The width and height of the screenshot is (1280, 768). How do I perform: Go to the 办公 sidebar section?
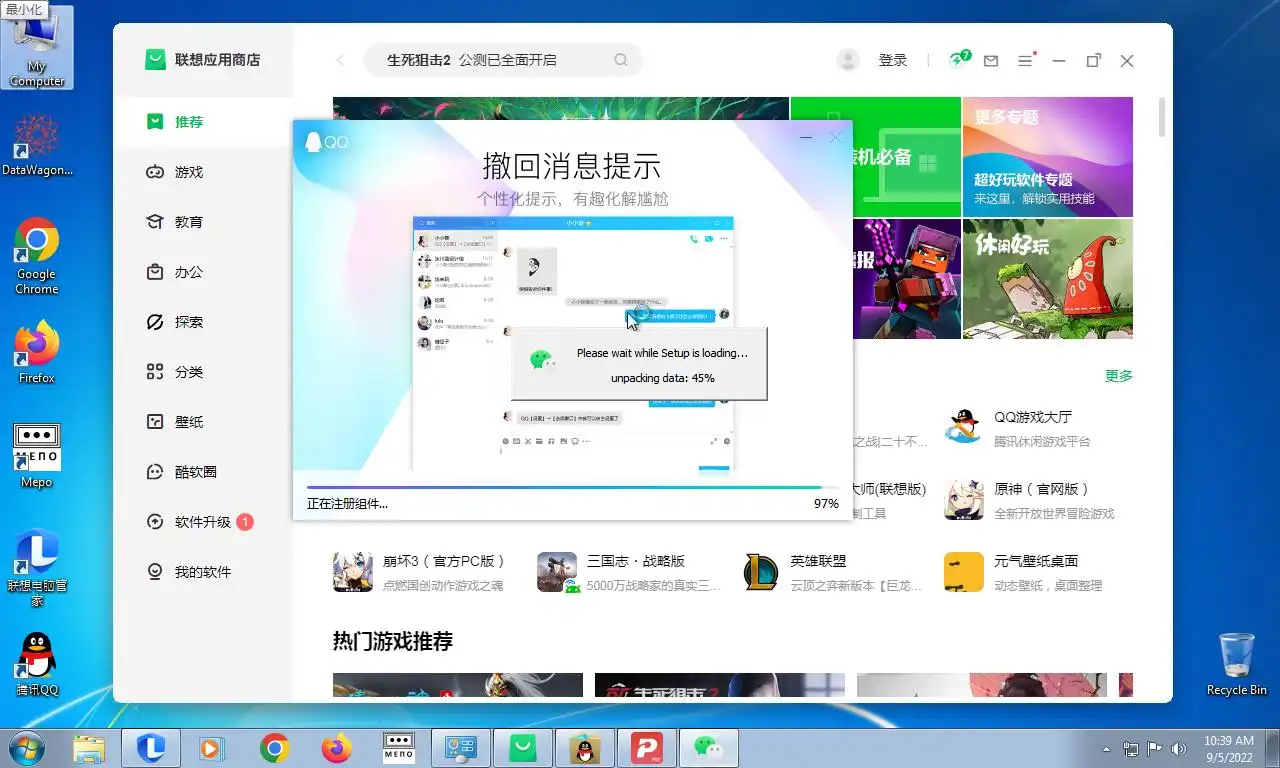pyautogui.click(x=203, y=272)
